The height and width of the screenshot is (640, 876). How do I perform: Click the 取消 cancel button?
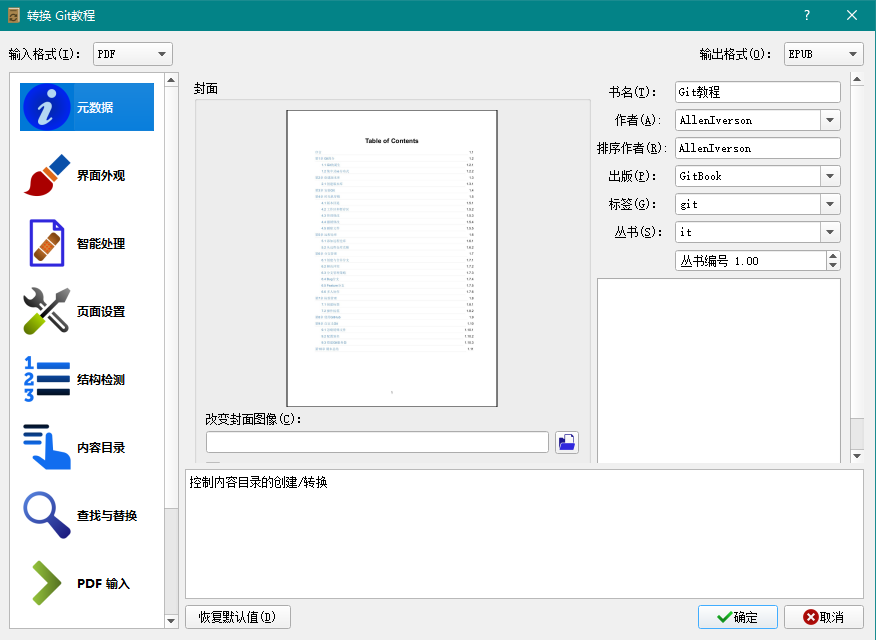(823, 617)
